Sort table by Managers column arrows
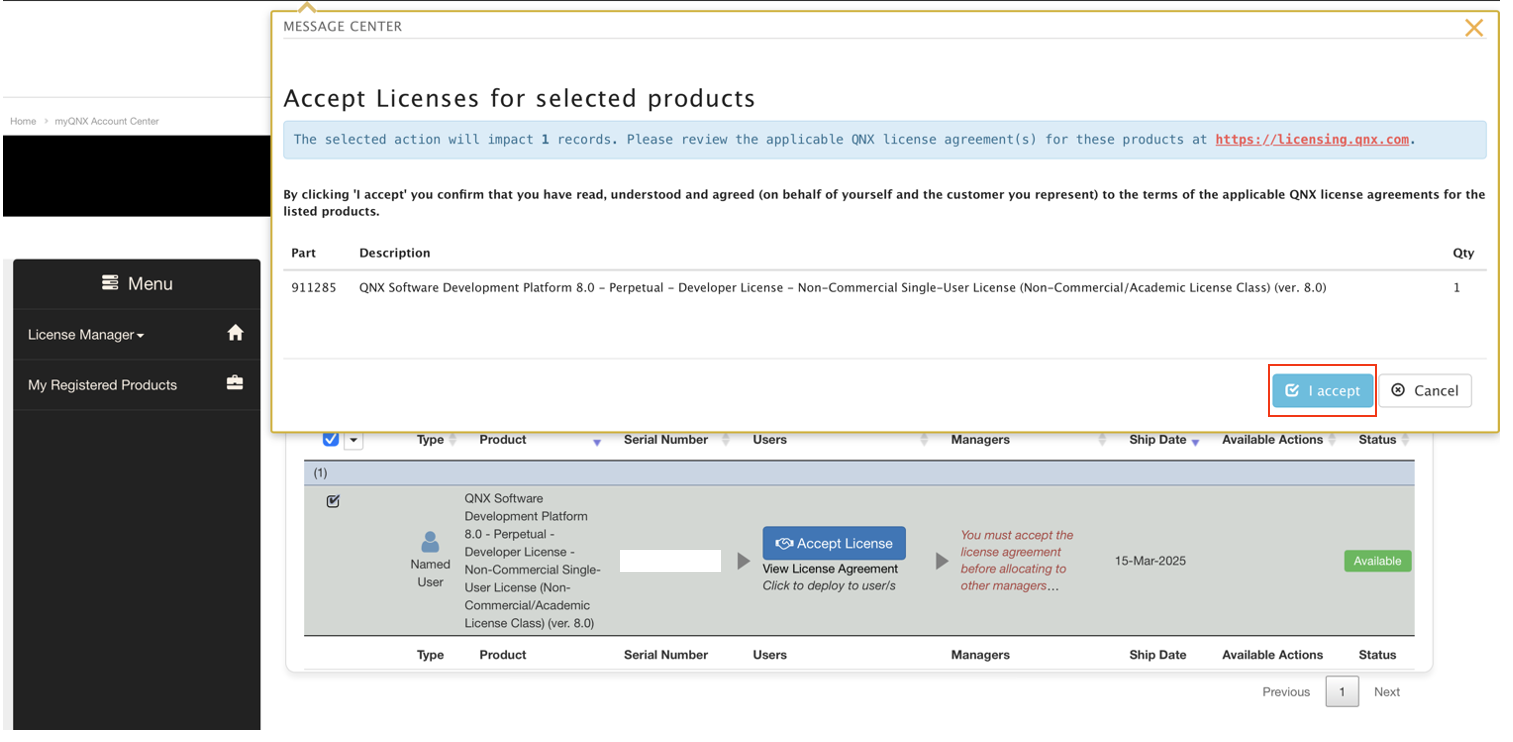The height and width of the screenshot is (742, 1513). click(x=1102, y=440)
